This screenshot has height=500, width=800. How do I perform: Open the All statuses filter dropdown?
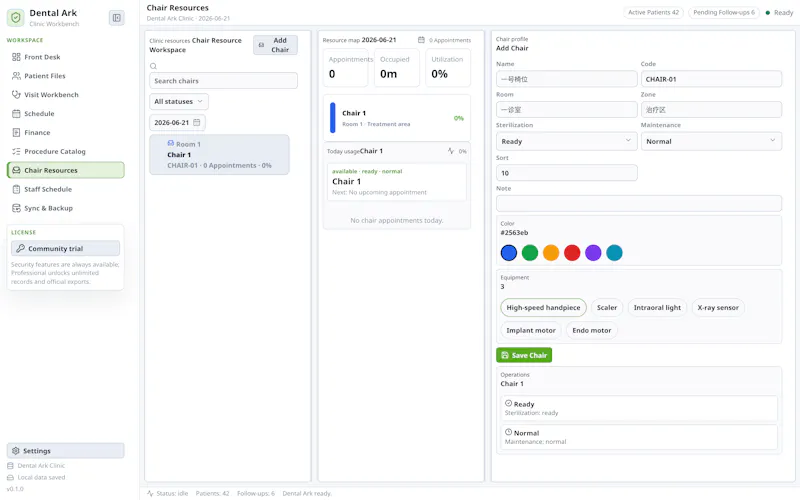[x=179, y=102]
